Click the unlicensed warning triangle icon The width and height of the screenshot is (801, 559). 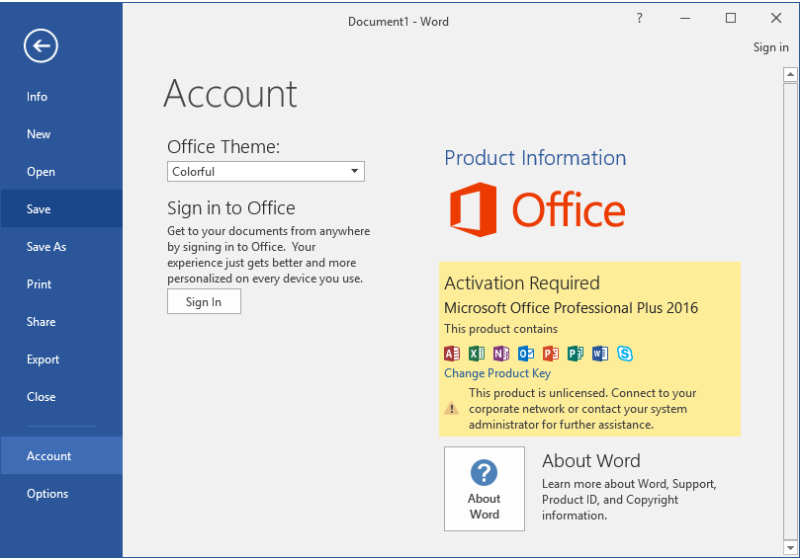452,408
